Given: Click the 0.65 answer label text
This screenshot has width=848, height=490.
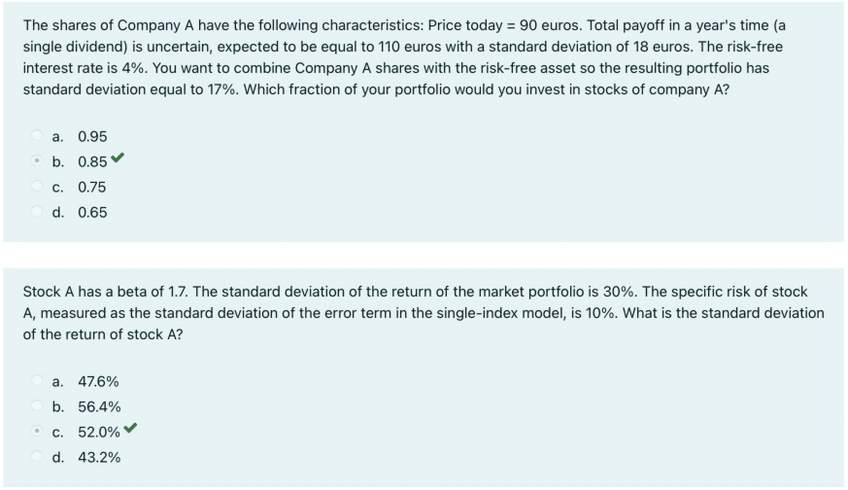Looking at the screenshot, I should coord(92,212).
